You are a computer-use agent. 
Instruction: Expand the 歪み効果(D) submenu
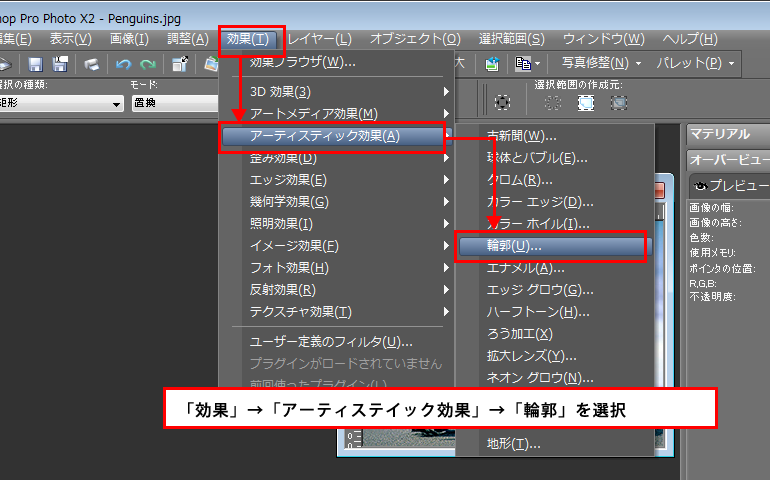(x=446, y=158)
